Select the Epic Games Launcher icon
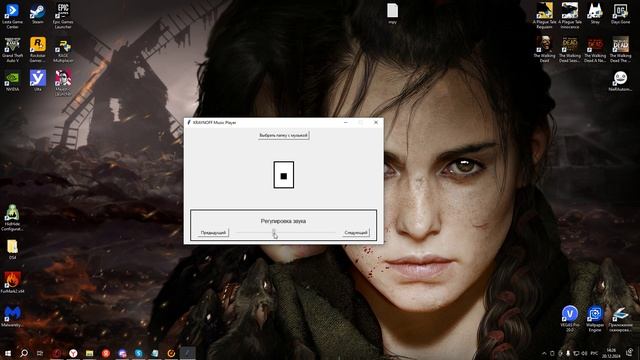The width and height of the screenshot is (640, 360). click(63, 16)
